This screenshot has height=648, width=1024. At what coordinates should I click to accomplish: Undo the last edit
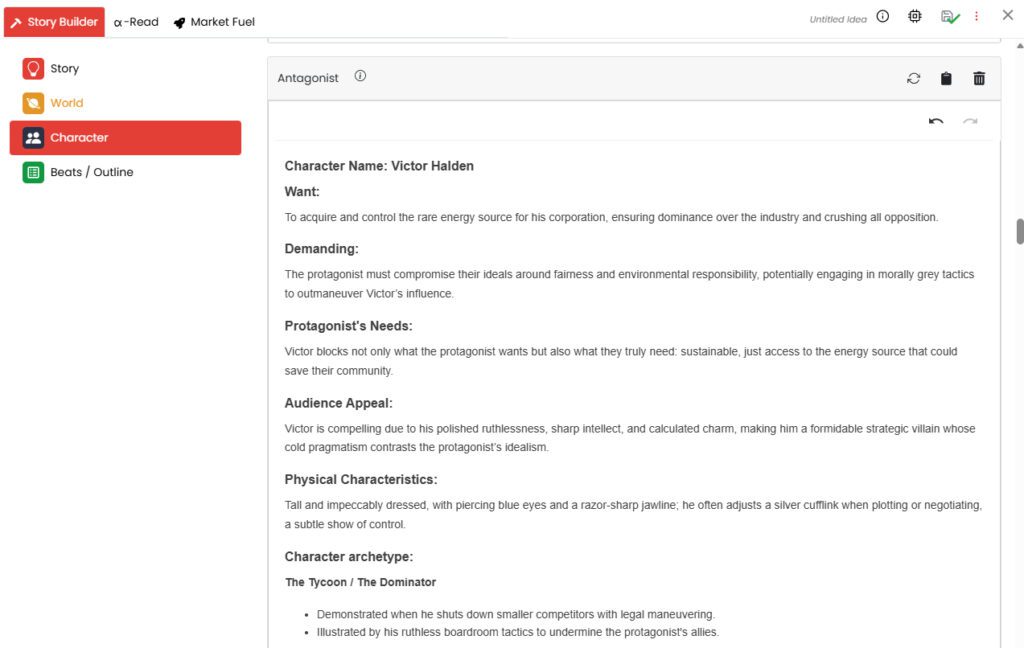[x=935, y=121]
